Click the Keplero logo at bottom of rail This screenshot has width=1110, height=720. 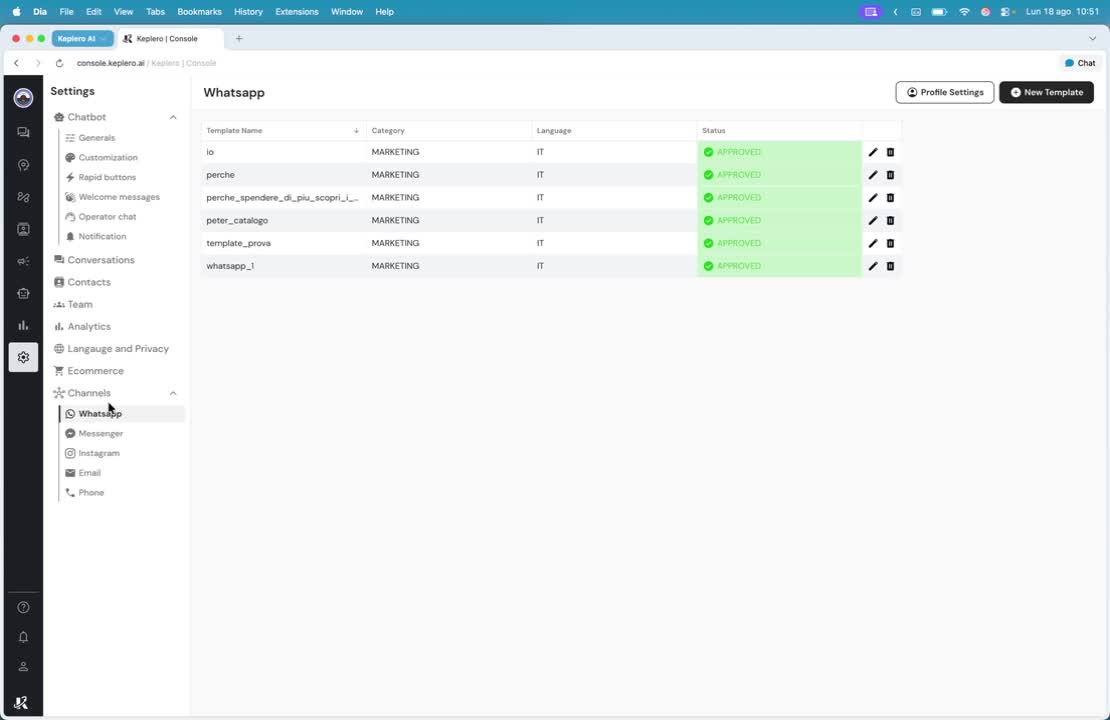(x=21, y=702)
